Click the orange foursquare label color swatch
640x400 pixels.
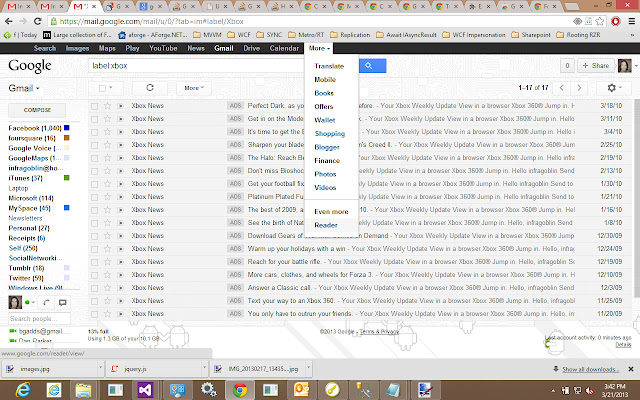[67, 138]
